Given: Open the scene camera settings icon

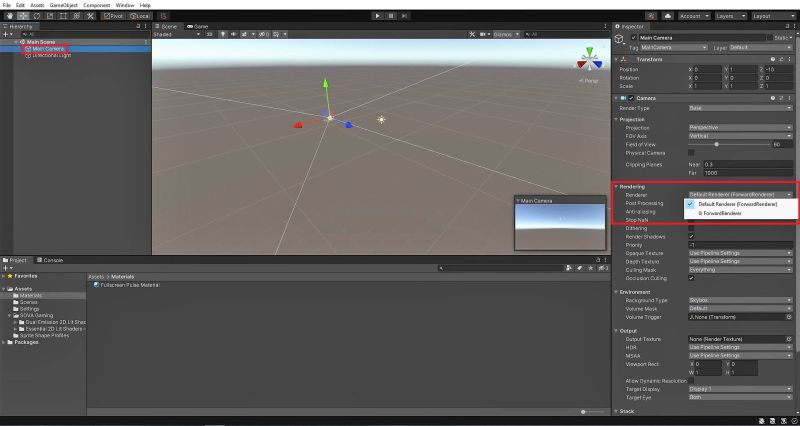Looking at the screenshot, I should (484, 34).
